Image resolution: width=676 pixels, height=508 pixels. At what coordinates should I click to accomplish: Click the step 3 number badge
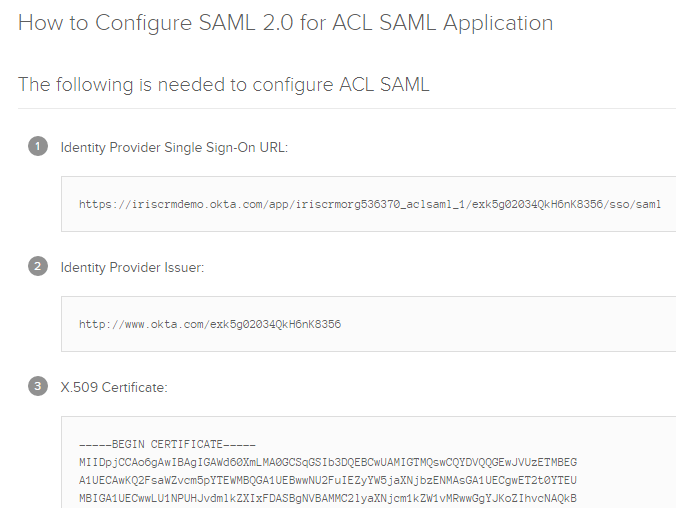(x=38, y=386)
